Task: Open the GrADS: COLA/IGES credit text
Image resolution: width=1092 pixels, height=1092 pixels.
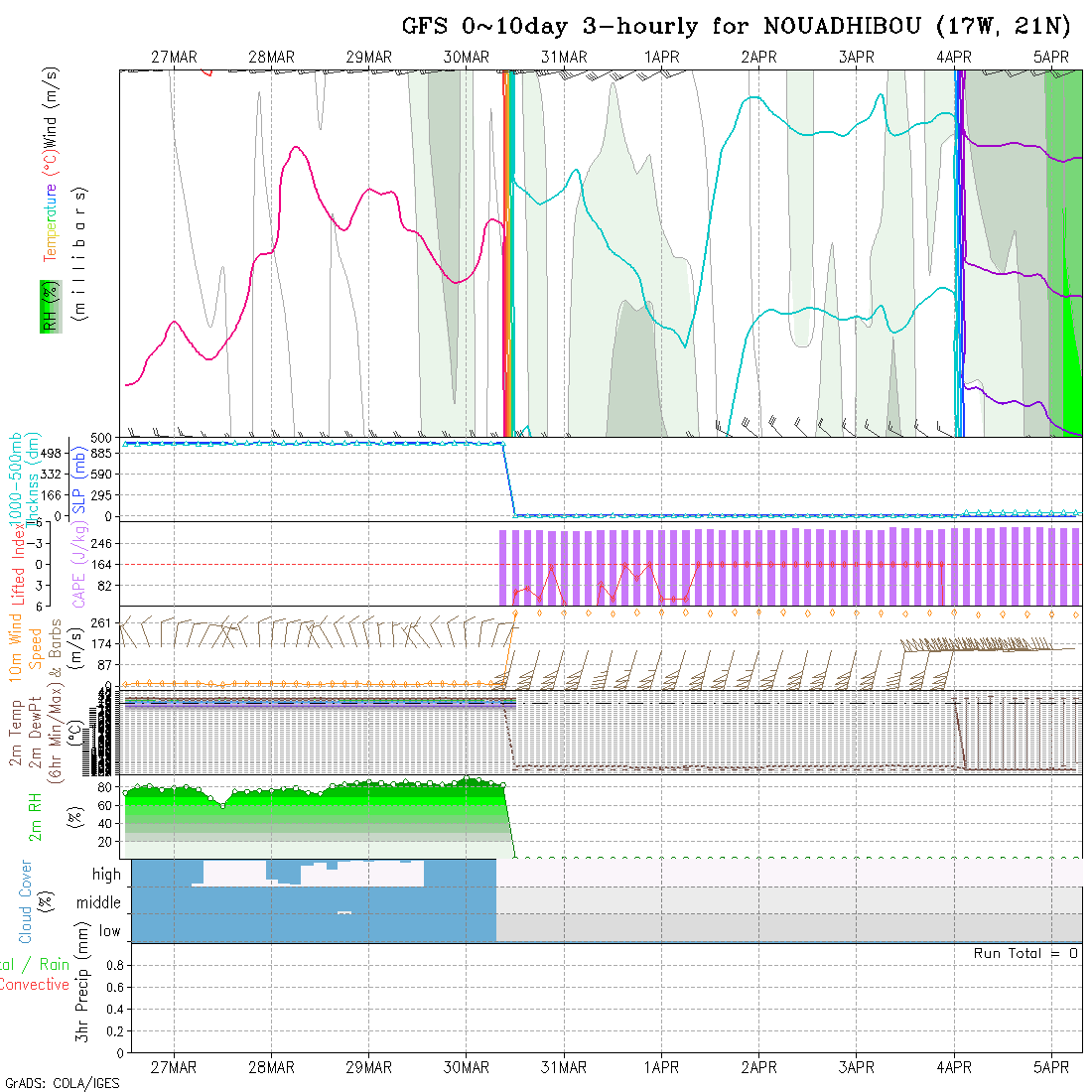Action: (x=62, y=1083)
